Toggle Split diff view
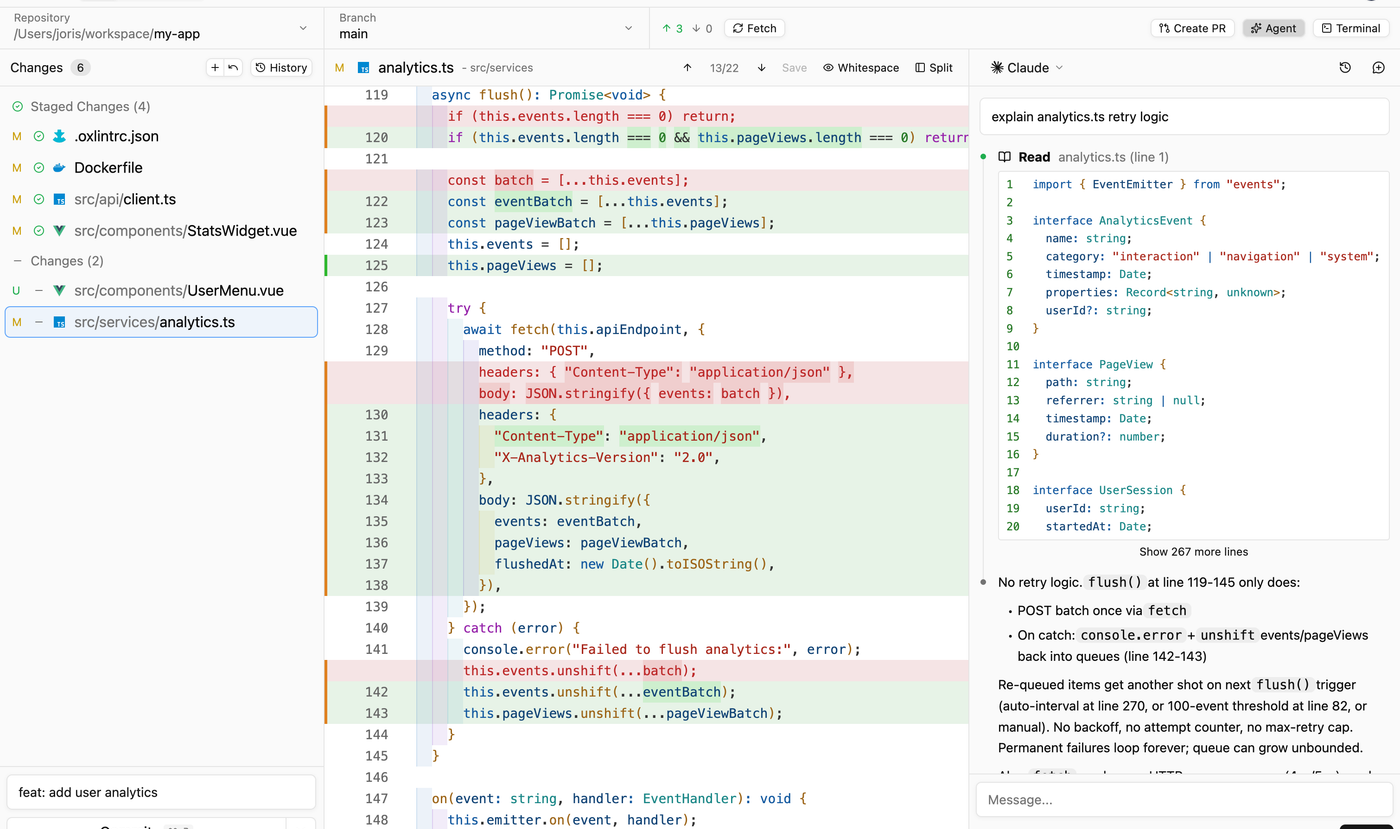 (934, 68)
